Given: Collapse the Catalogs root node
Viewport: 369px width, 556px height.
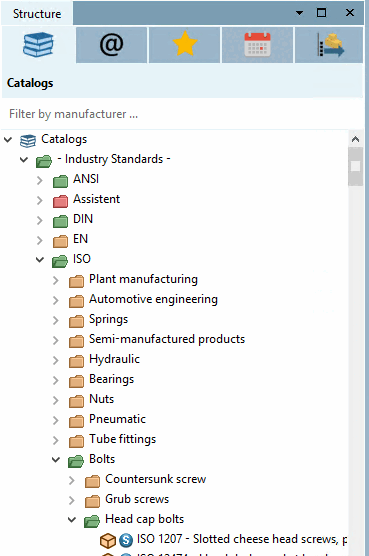Looking at the screenshot, I should 8,140.
